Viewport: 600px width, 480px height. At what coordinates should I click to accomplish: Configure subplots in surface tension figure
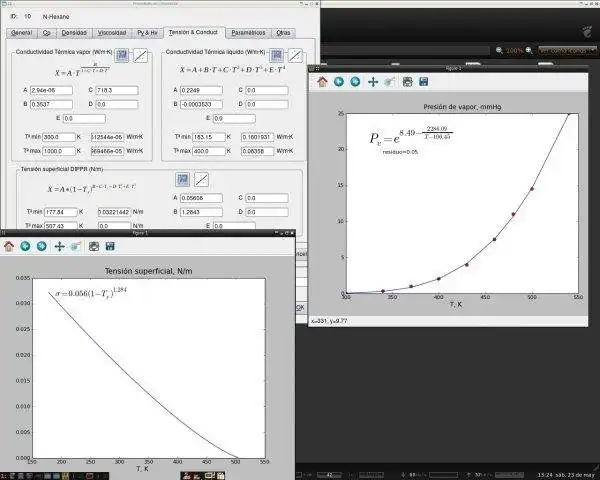[94, 246]
